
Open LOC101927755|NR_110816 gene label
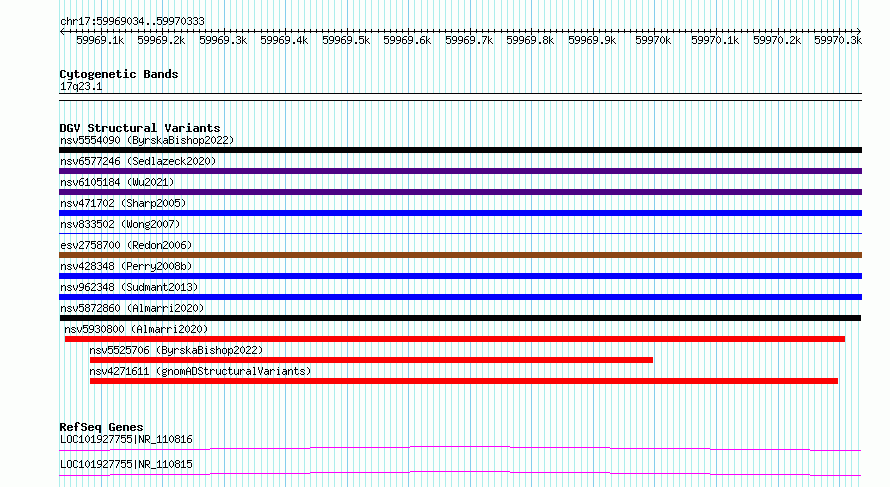point(126,439)
